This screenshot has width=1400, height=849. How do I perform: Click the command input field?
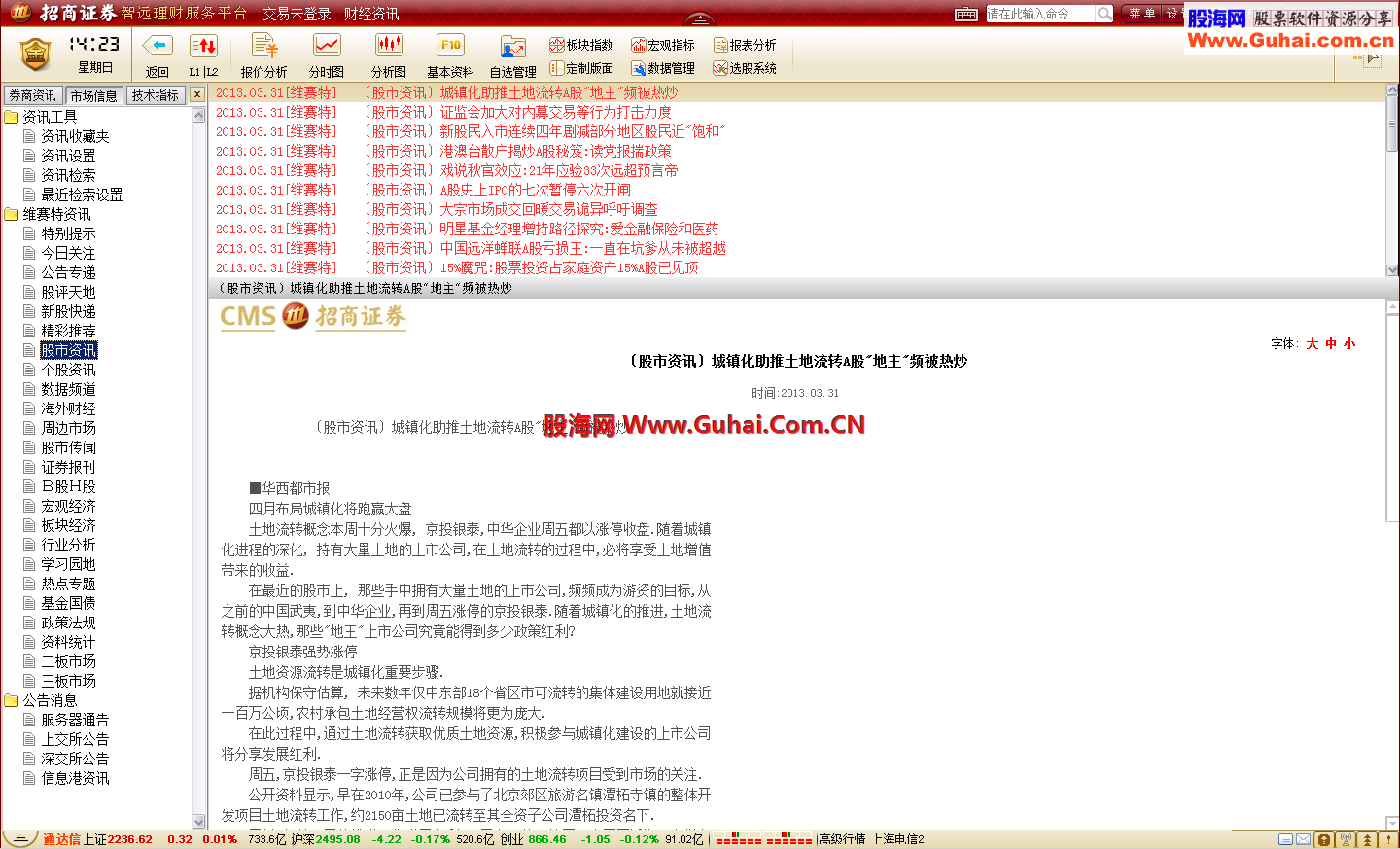point(1040,14)
